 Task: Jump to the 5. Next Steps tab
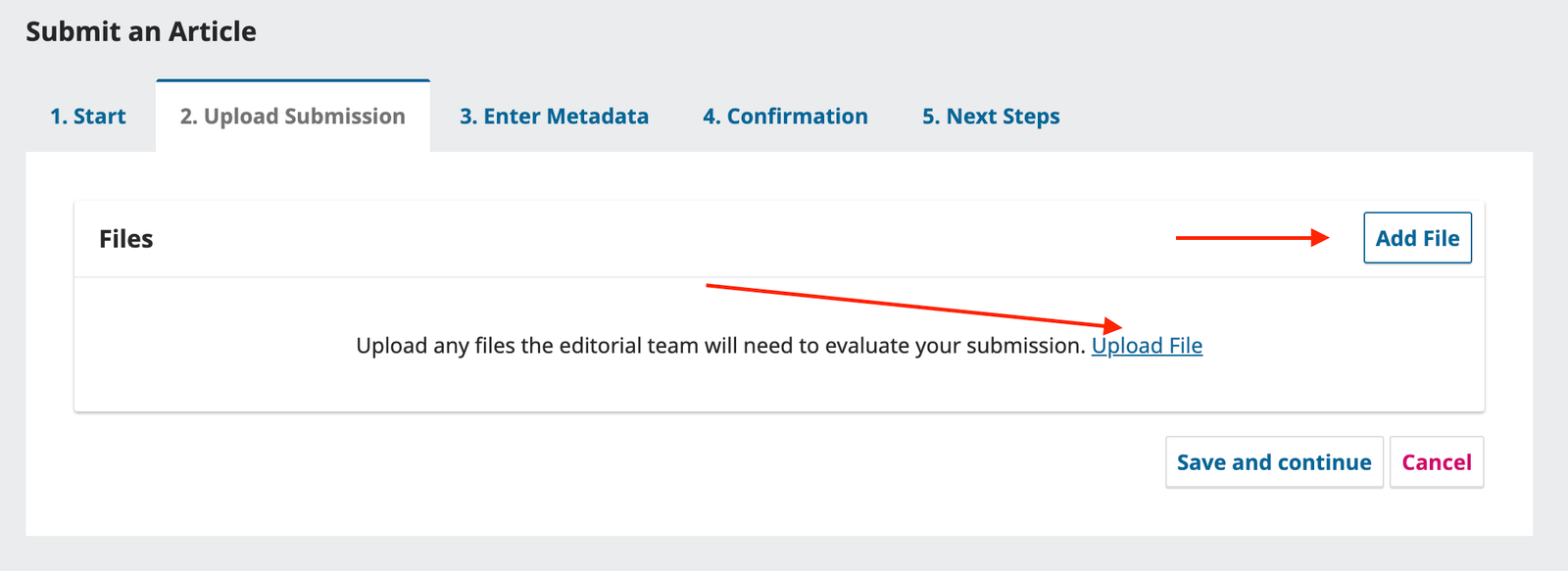tap(991, 117)
